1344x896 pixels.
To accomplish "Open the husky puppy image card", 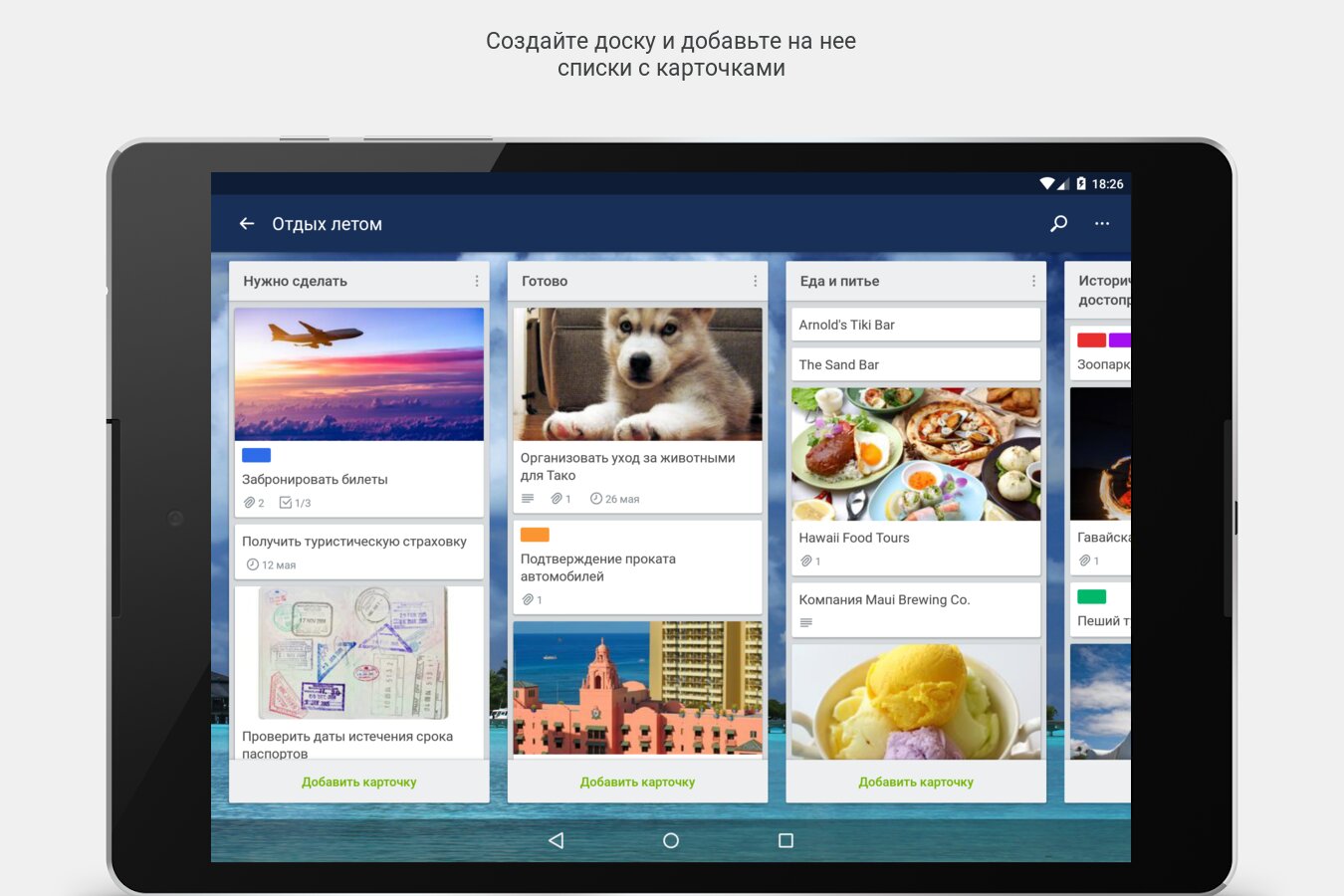I will tap(637, 374).
